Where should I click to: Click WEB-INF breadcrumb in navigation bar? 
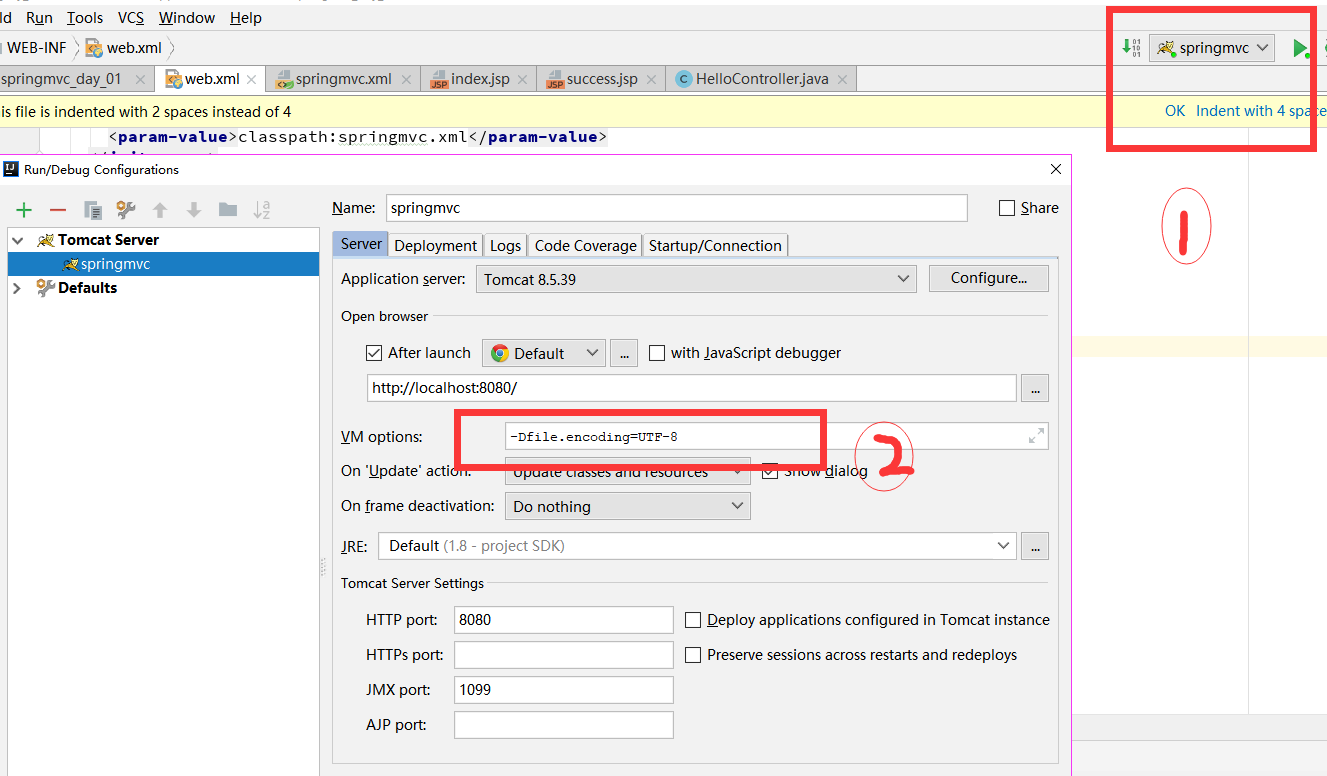coord(36,47)
